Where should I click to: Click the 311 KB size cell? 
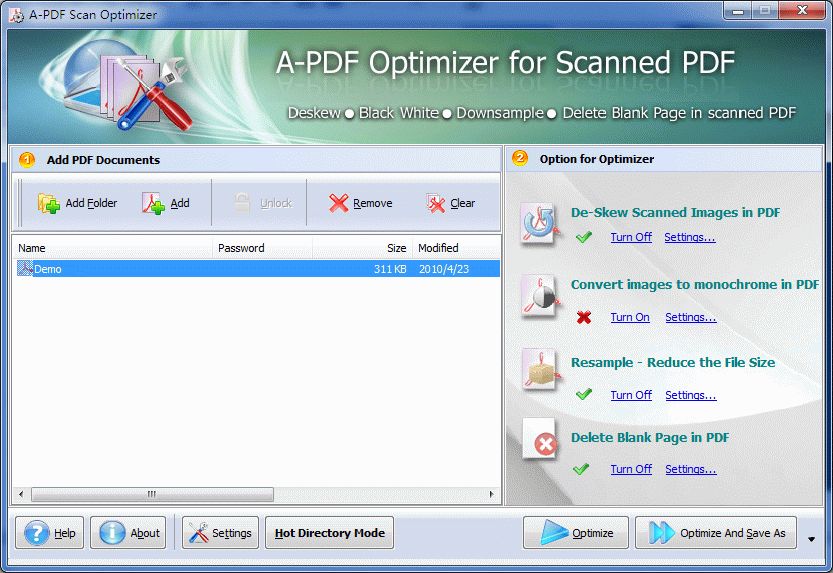tap(390, 269)
